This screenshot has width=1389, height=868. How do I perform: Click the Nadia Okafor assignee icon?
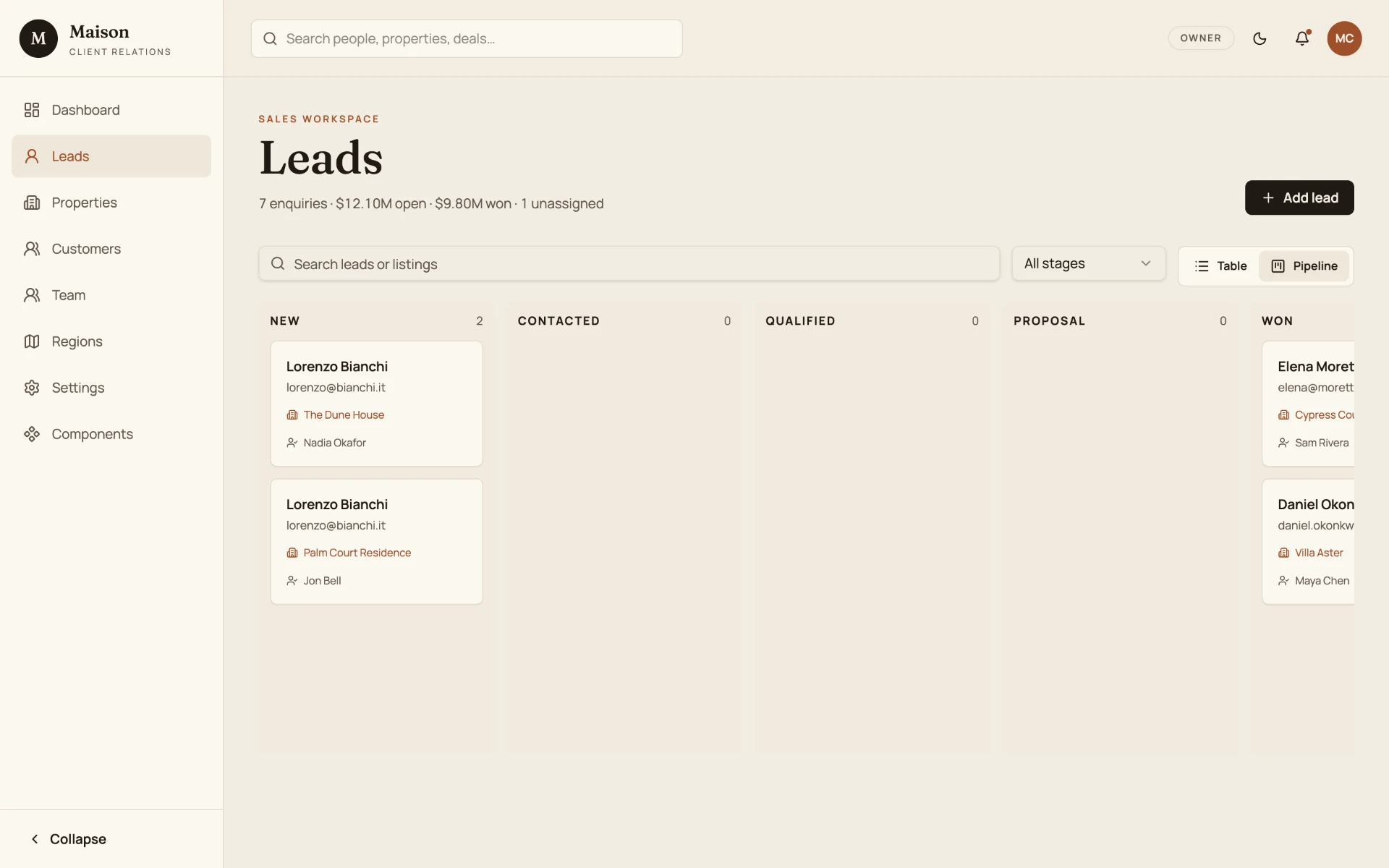coord(292,443)
